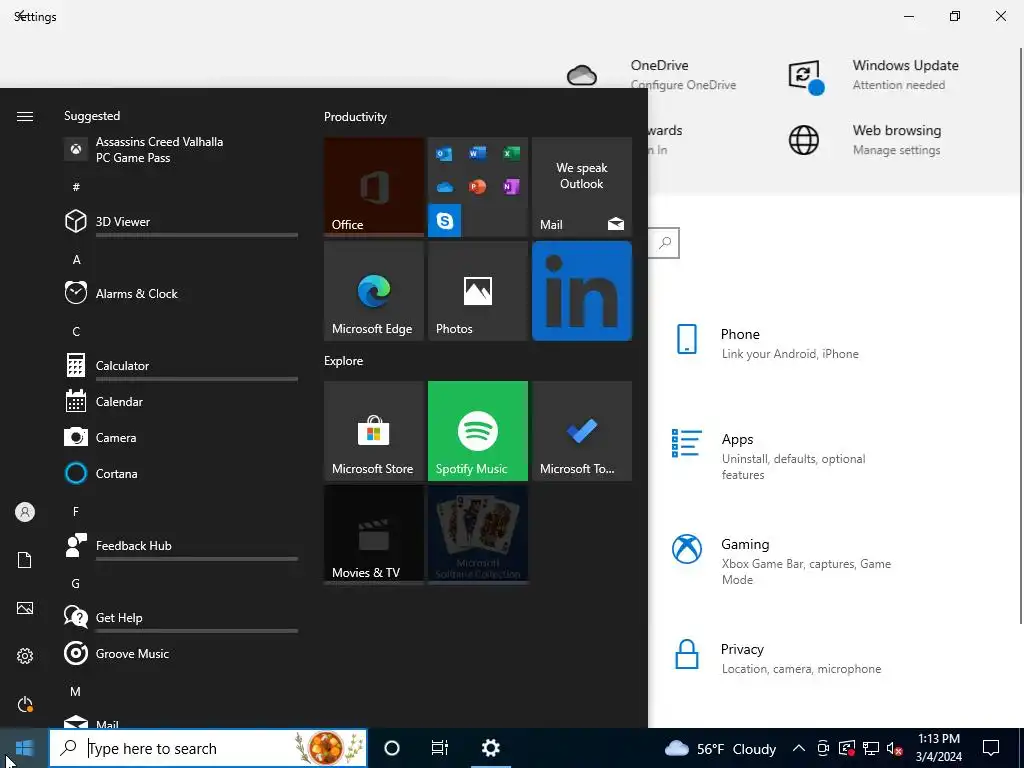Image resolution: width=1024 pixels, height=768 pixels.
Task: Click the # section header
Action: coord(76,187)
